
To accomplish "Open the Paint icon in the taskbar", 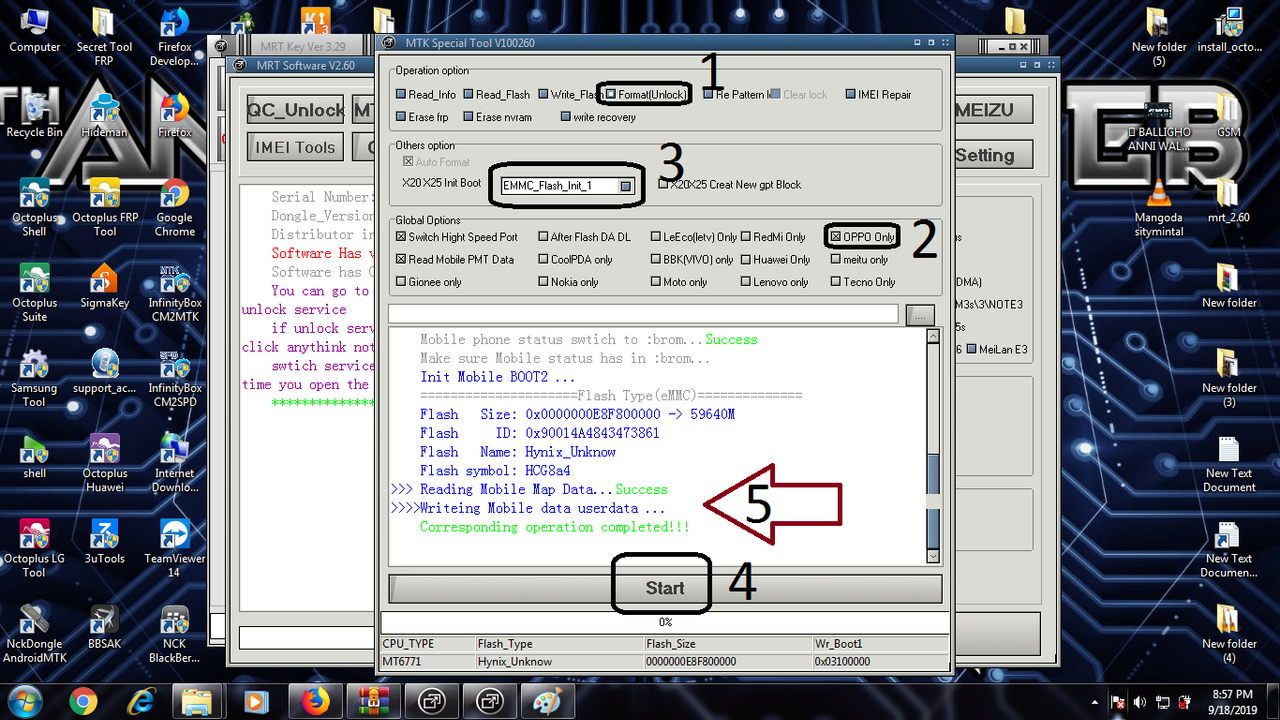I will click(546, 701).
